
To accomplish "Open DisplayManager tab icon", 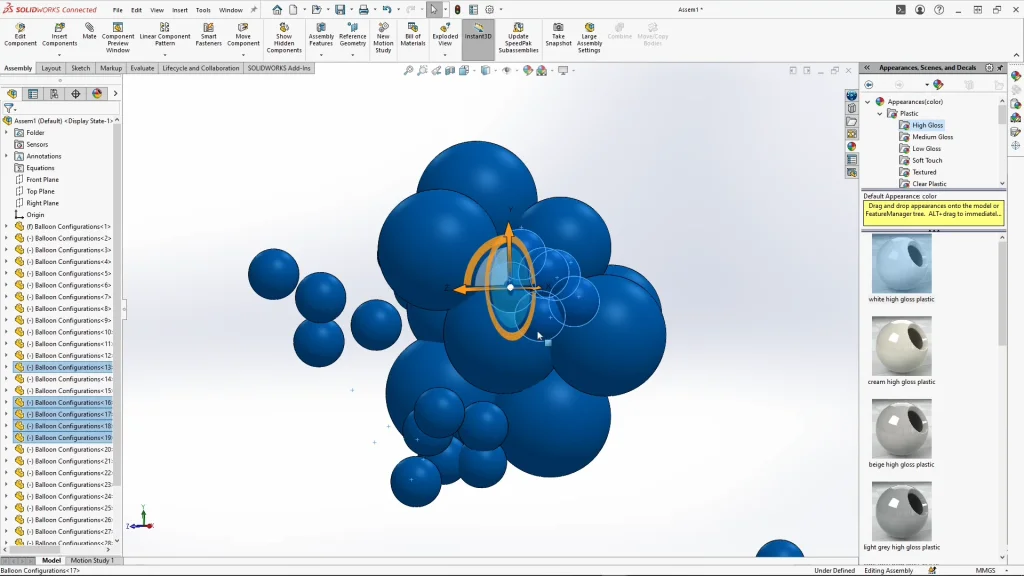I will pos(97,94).
